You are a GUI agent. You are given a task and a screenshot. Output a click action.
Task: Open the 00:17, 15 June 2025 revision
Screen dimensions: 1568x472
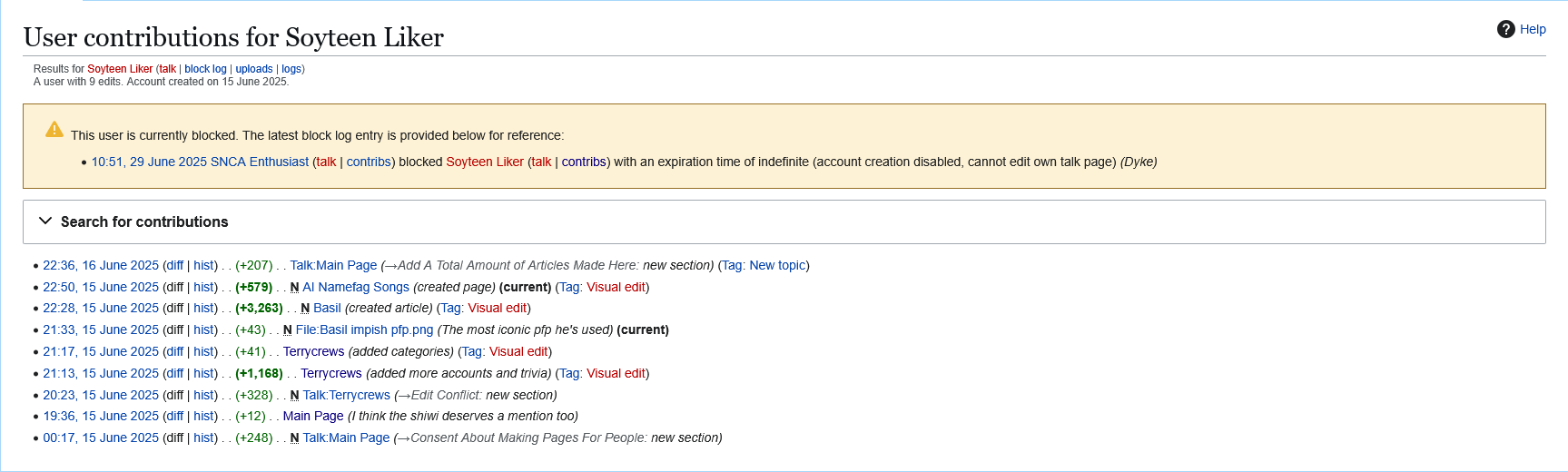pyautogui.click(x=101, y=438)
